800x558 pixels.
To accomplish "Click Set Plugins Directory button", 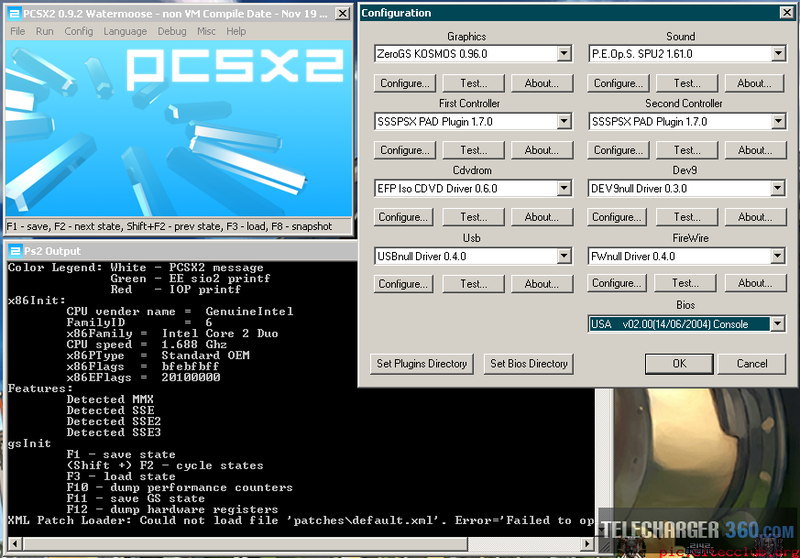I will tap(421, 364).
